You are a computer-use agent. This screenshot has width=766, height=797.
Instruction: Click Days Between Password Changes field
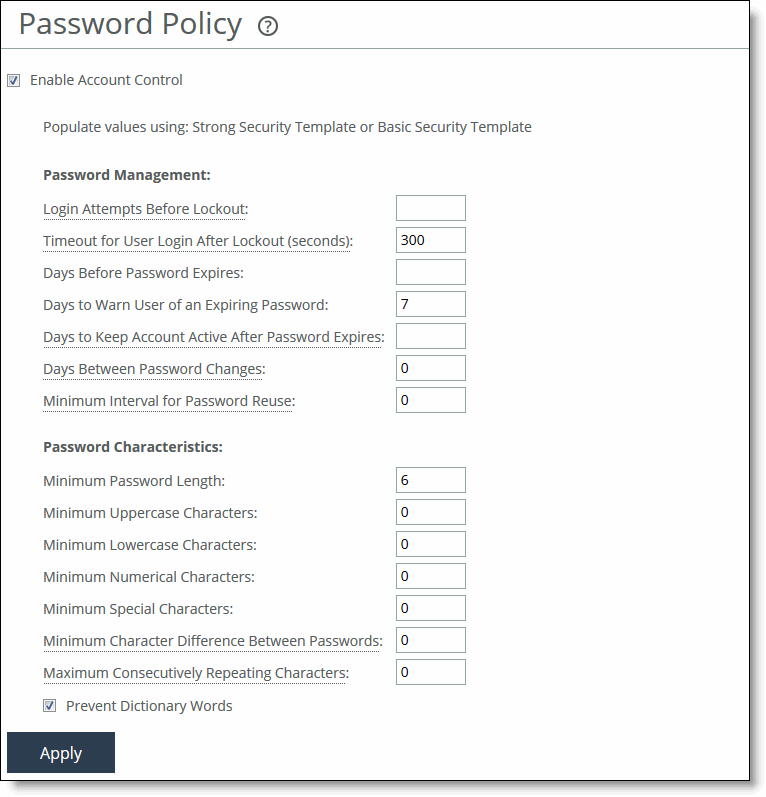(430, 368)
